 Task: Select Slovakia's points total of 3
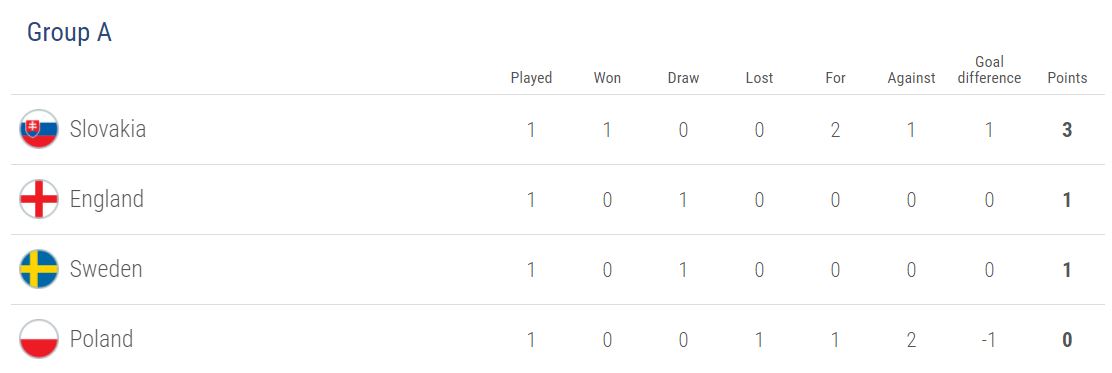(1067, 130)
